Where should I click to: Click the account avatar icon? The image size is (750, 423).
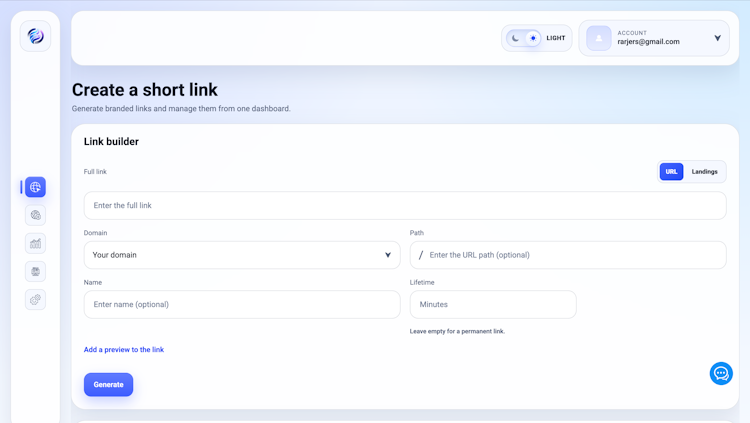(x=599, y=38)
